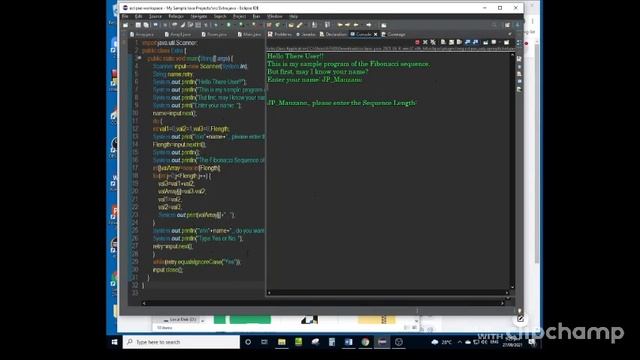Screen dimensions: 640x360
Task: Click scroll-right arrow of editor horizontal scrollbar
Action: (x=502, y=303)
